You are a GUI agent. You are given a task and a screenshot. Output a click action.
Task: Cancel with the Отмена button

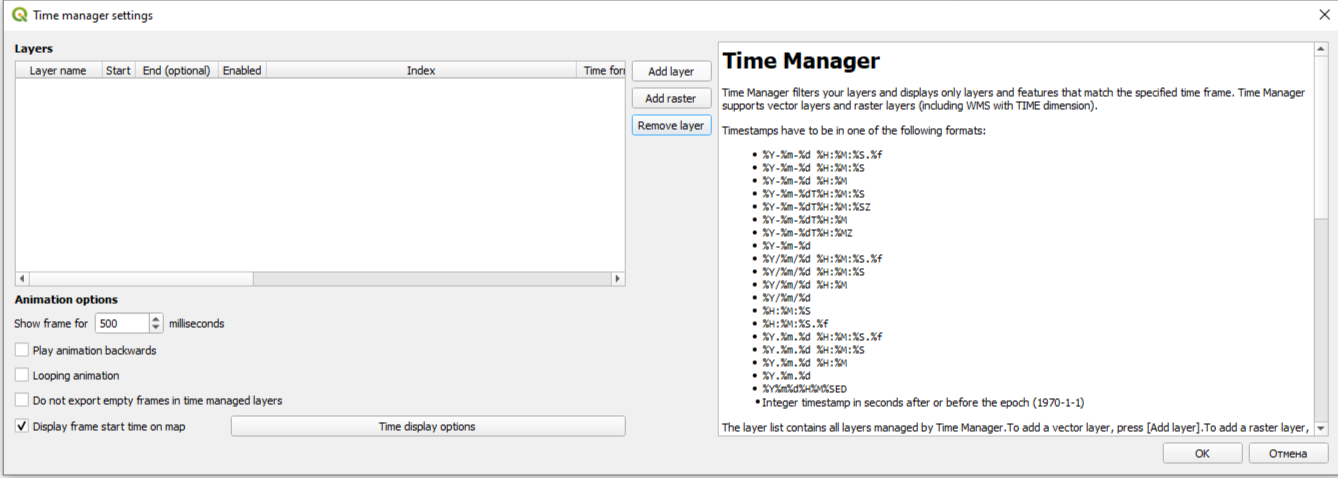click(1288, 454)
